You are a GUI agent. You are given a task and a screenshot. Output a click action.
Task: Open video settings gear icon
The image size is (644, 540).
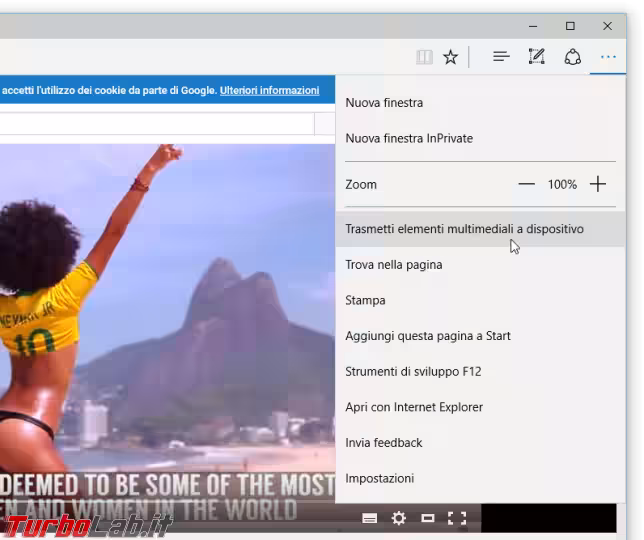(399, 518)
